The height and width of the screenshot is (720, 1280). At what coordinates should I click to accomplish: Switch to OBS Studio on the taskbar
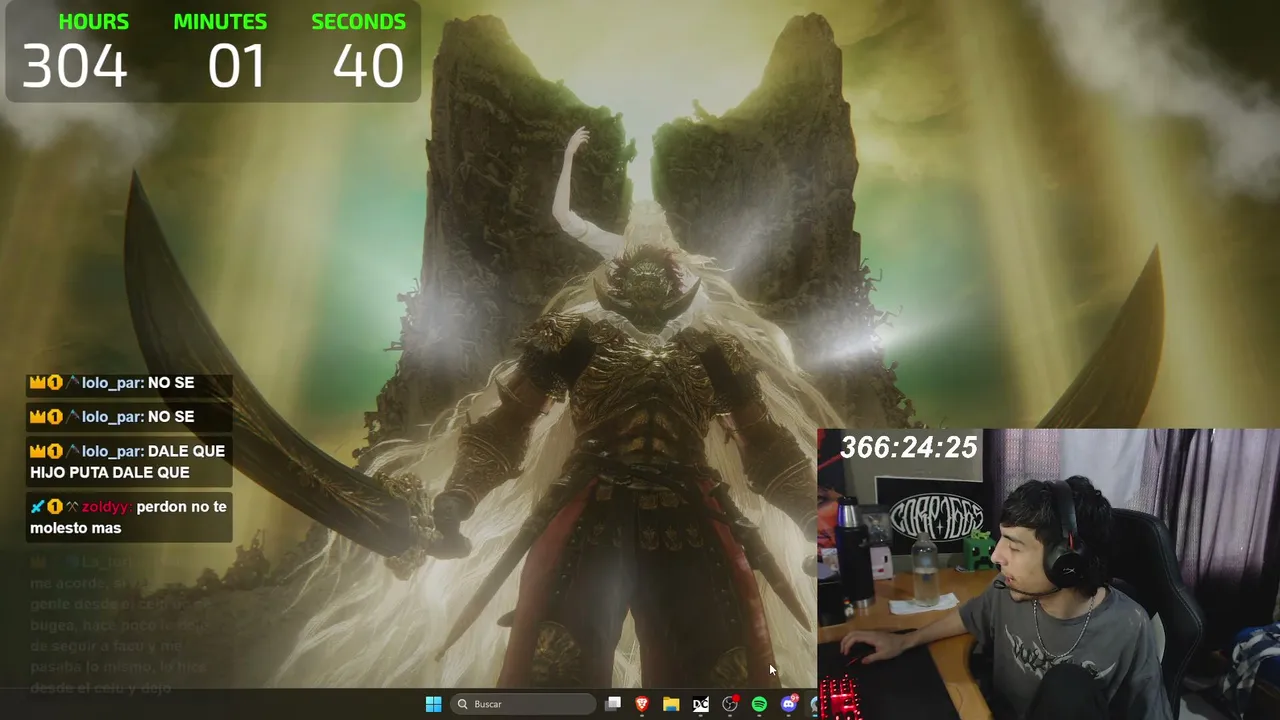(x=730, y=704)
